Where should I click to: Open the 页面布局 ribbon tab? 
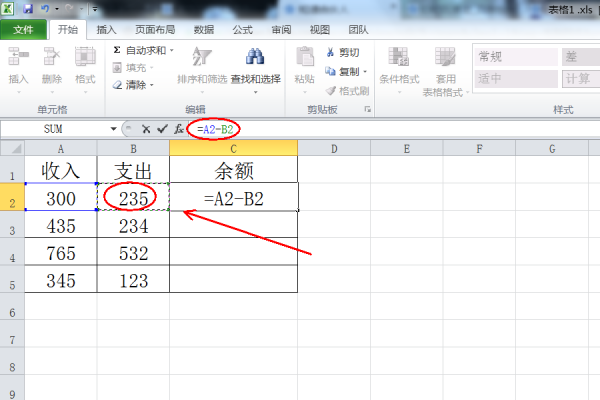tap(155, 29)
